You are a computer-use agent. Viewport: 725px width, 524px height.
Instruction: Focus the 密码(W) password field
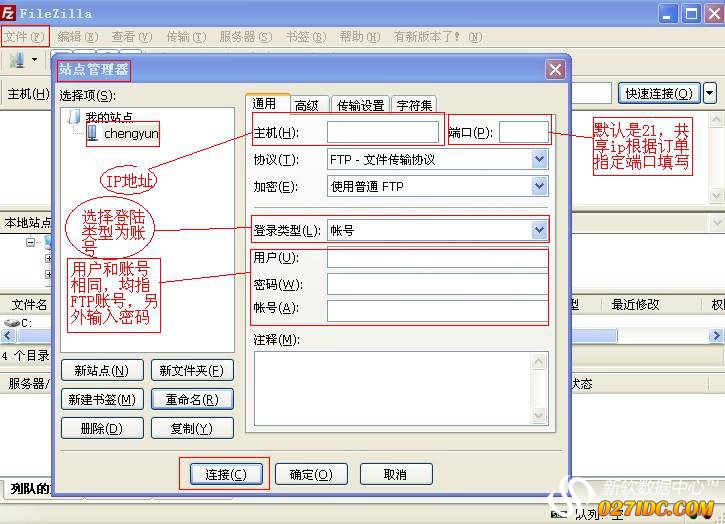coord(437,284)
